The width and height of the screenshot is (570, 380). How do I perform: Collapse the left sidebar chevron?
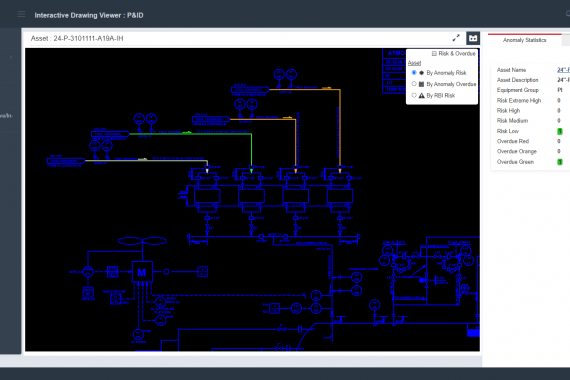tap(11, 57)
